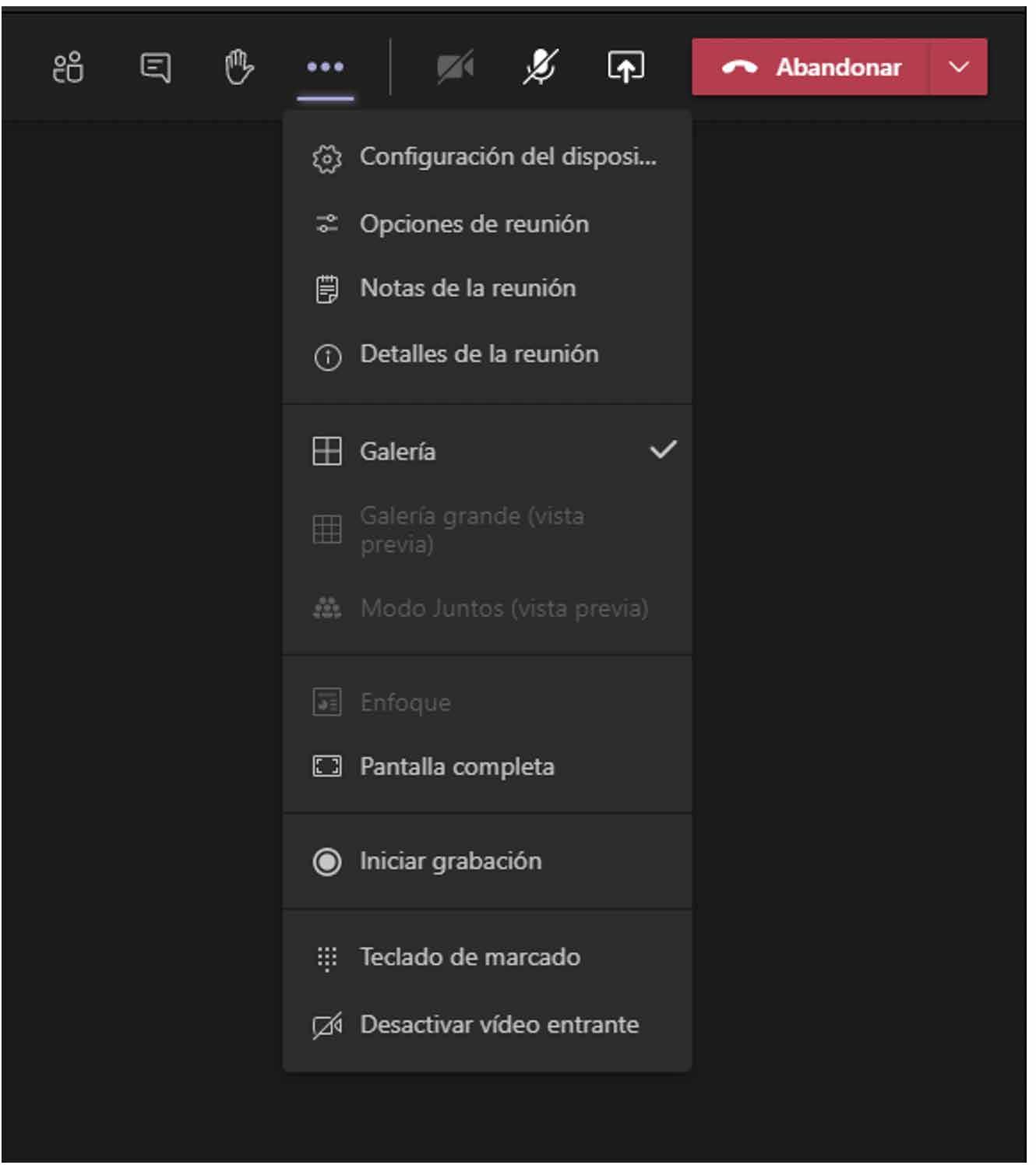
Task: Click the checkmark next to Galería
Action: coord(664,449)
